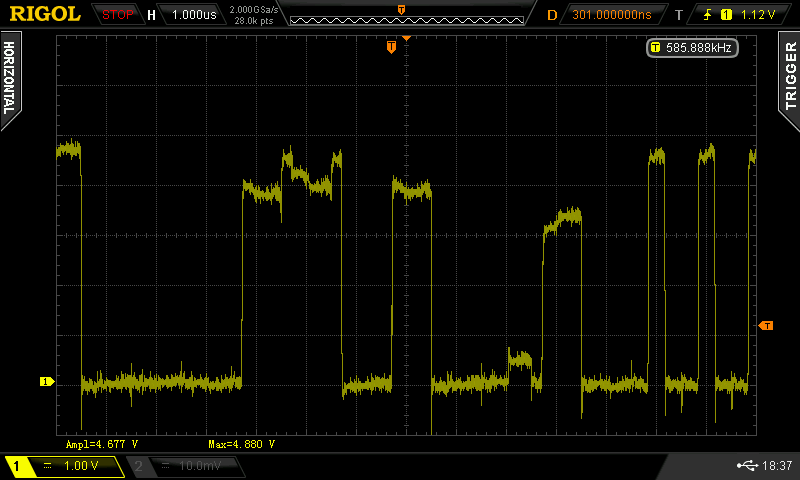This screenshot has height=480, width=800.
Task: Click the USB connection icon
Action: click(x=746, y=466)
